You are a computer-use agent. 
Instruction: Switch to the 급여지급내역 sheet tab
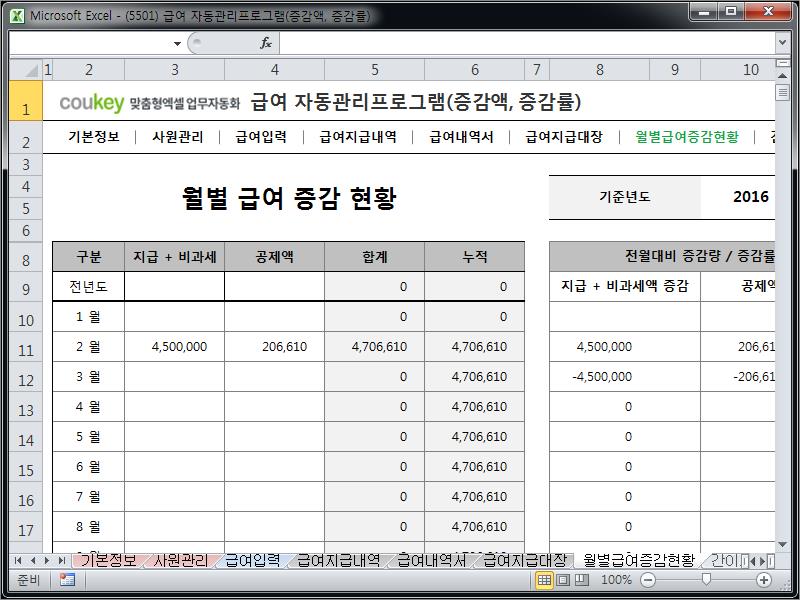click(x=338, y=561)
